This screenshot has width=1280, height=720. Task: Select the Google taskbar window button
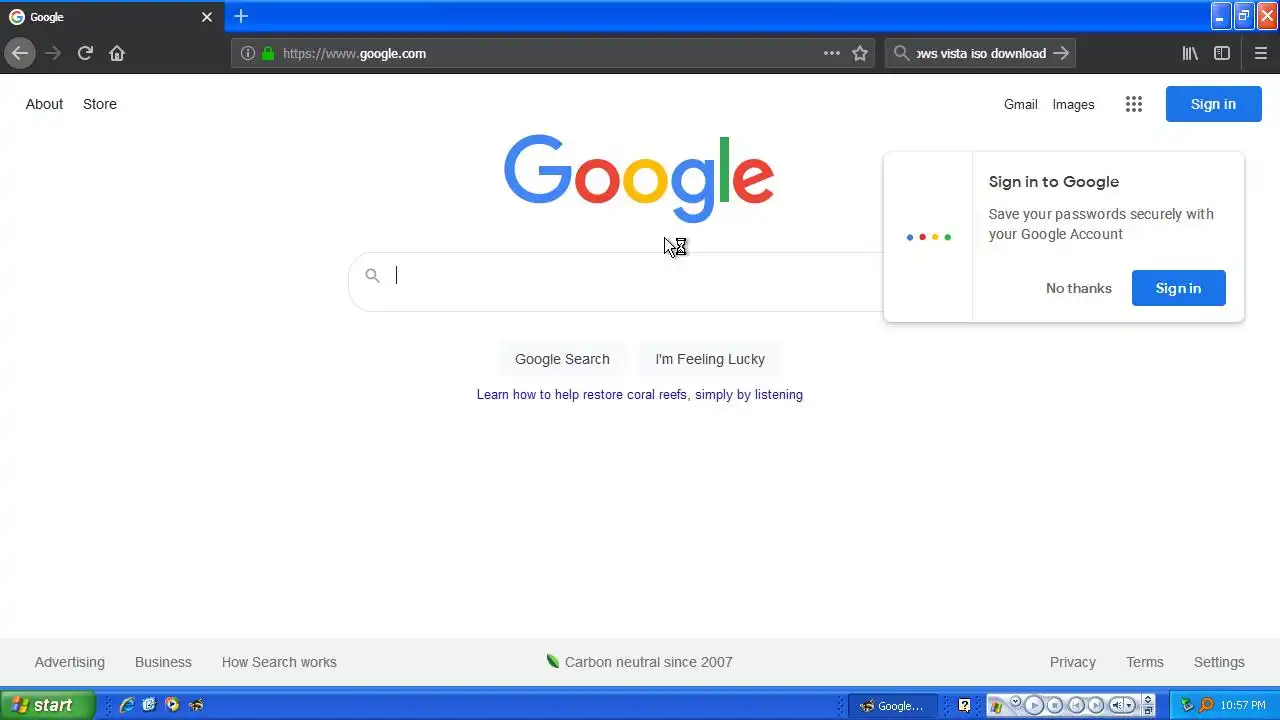pos(893,706)
